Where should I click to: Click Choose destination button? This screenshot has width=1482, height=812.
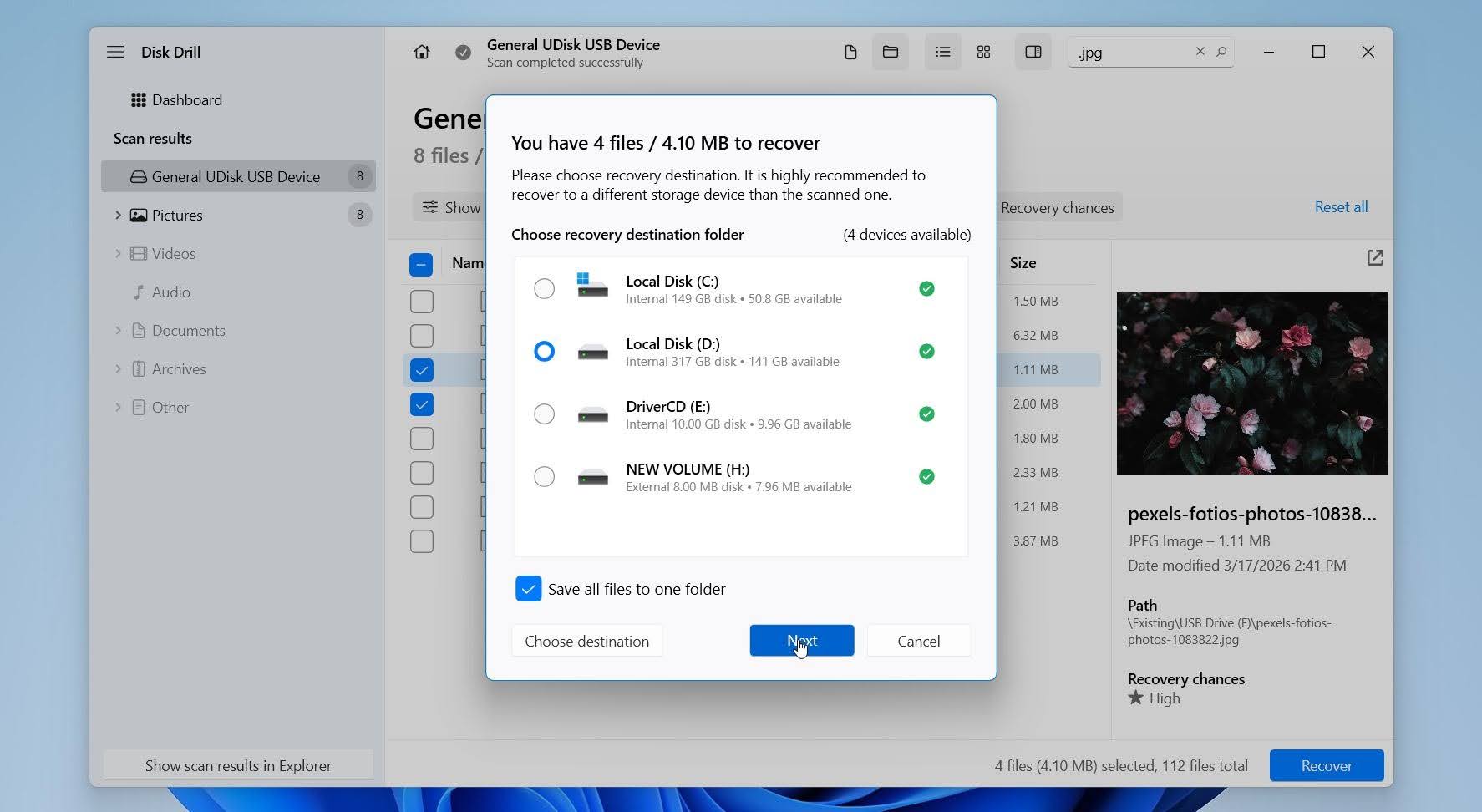point(587,641)
